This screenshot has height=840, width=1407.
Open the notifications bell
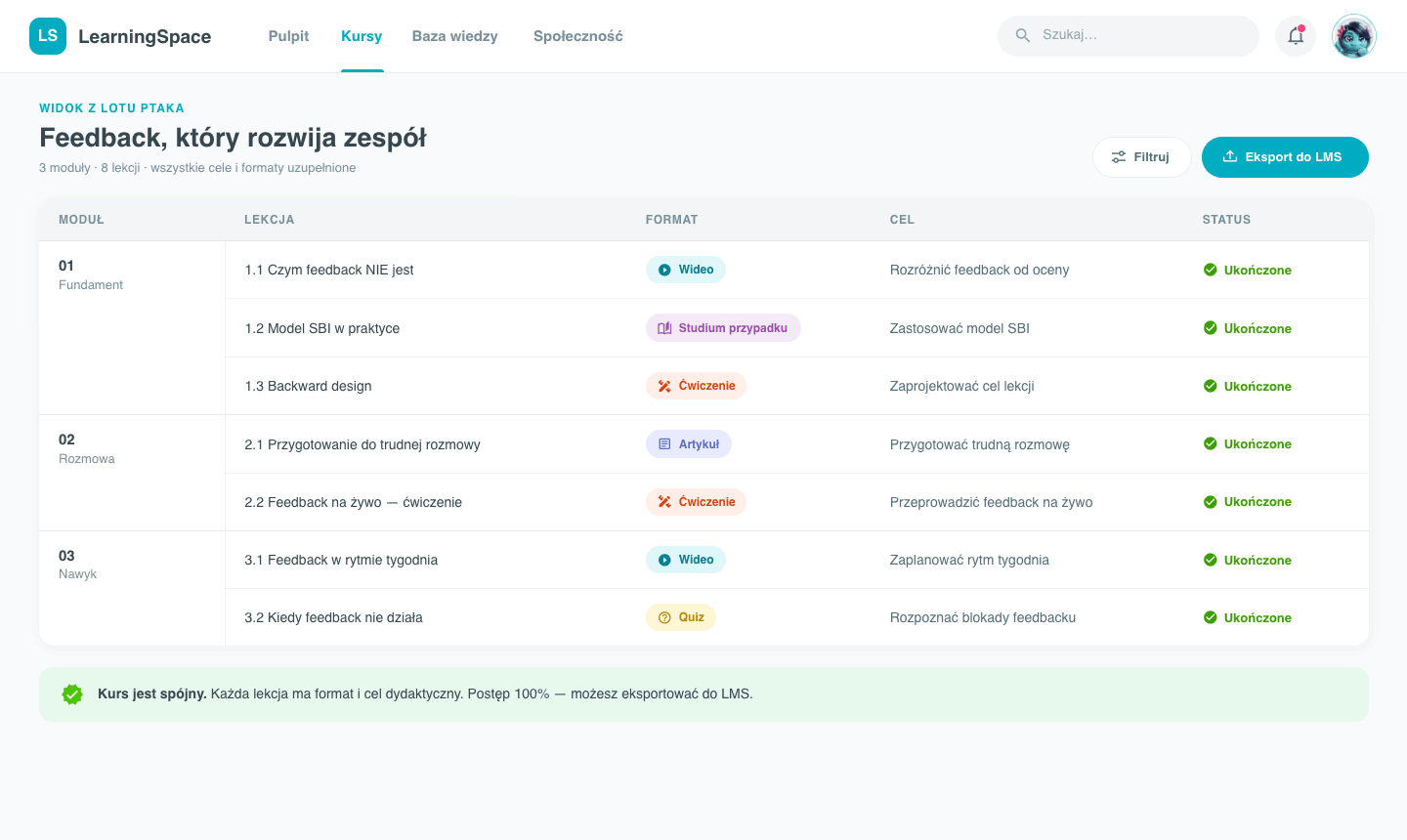[1296, 36]
